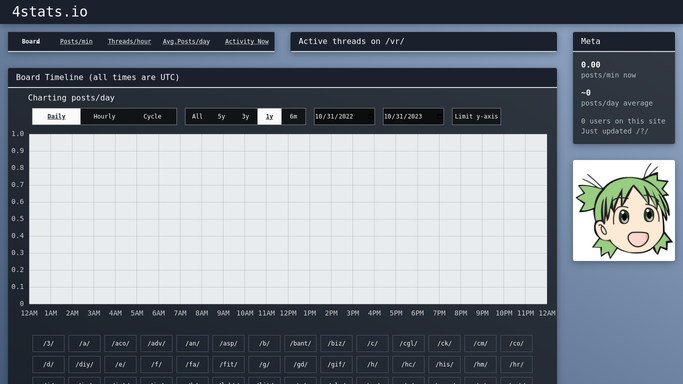Set timeline range to 3y

[245, 116]
